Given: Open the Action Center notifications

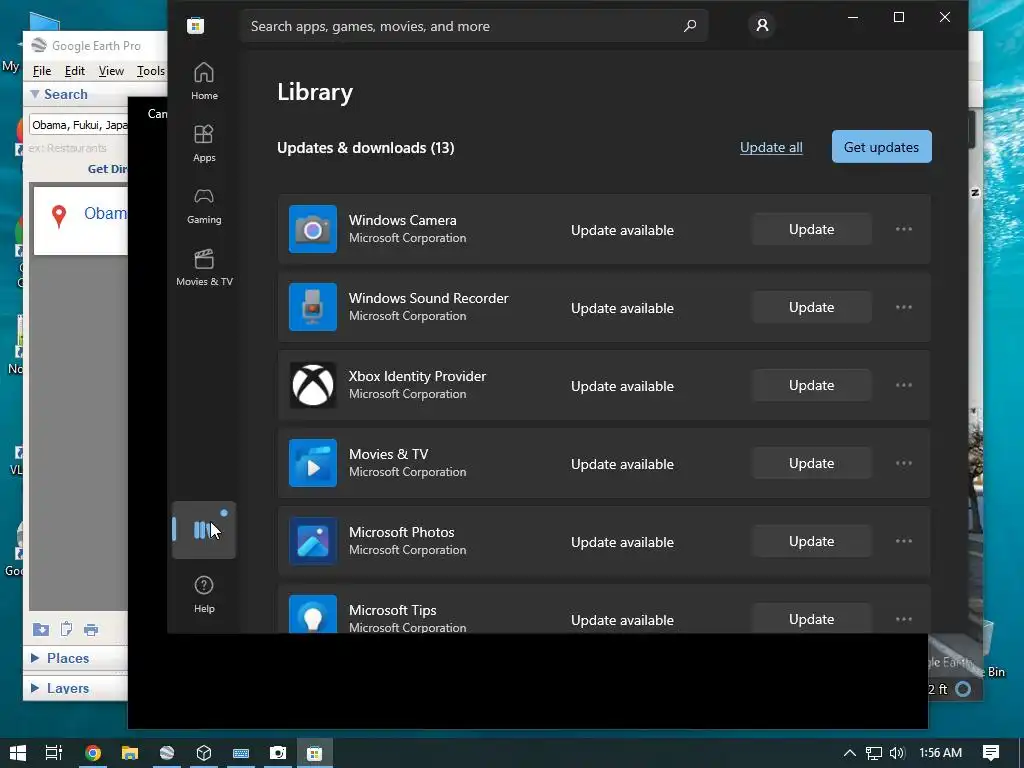Looking at the screenshot, I should pos(991,753).
